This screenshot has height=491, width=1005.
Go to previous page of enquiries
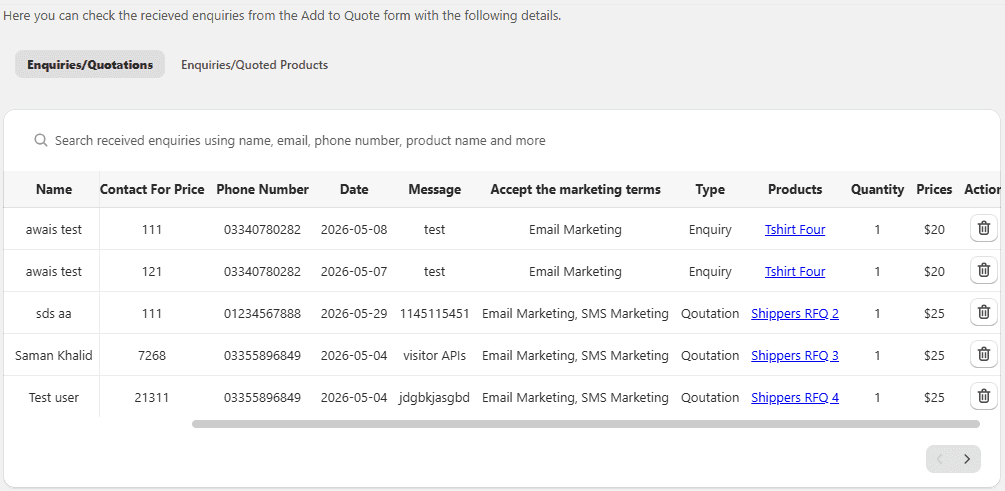[x=940, y=459]
